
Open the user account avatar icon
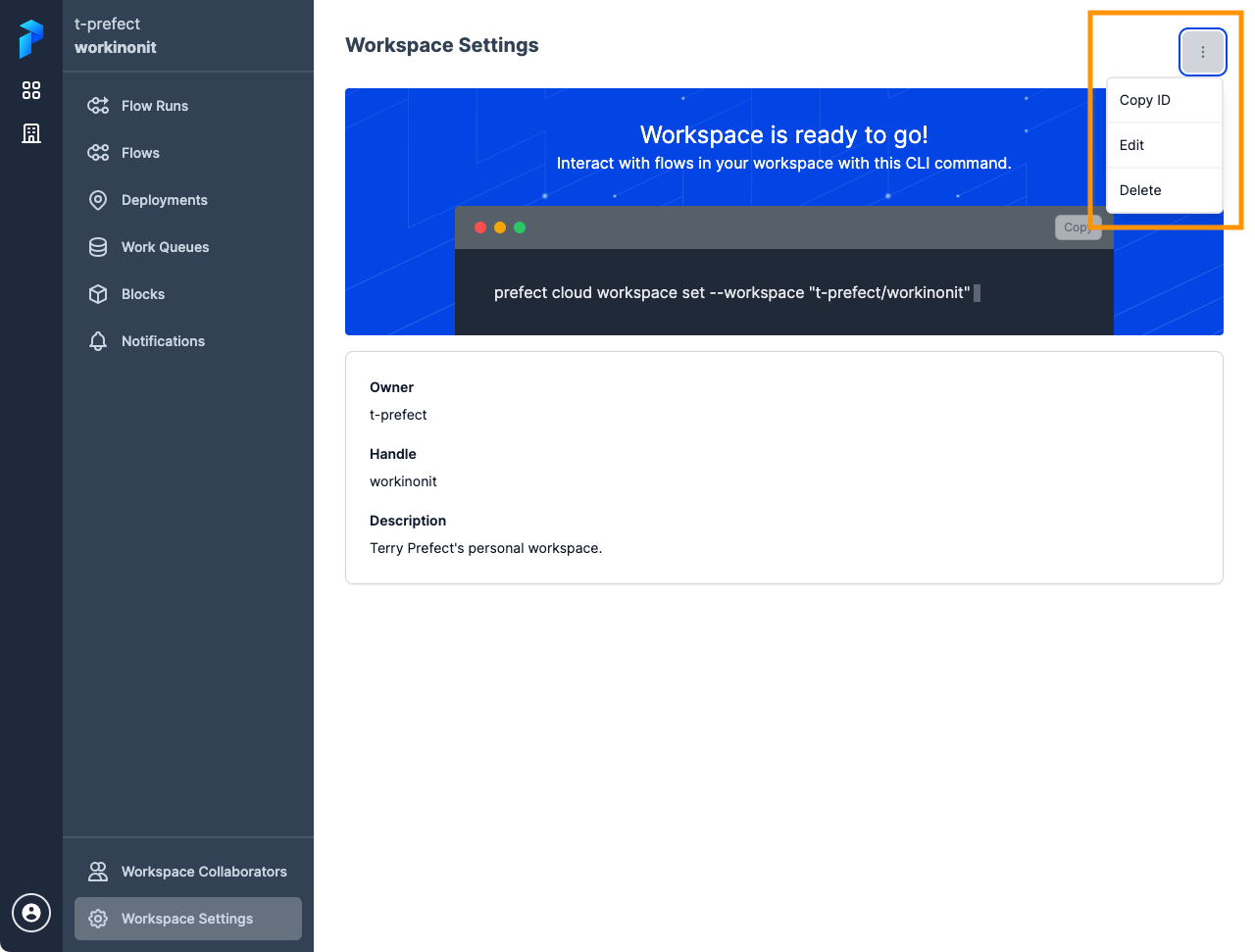[x=31, y=913]
